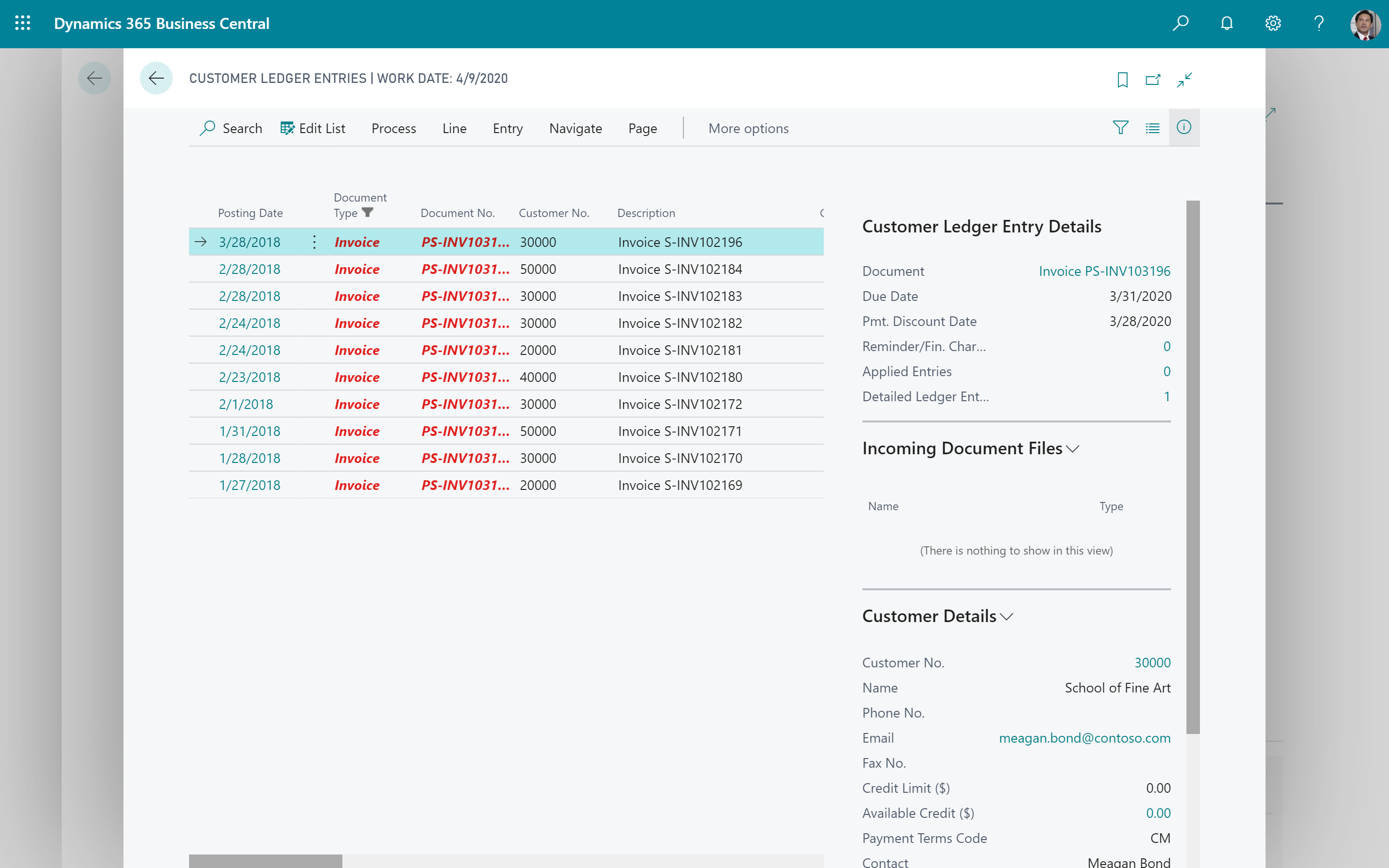Open the Help question mark
This screenshot has height=868, width=1389.
tap(1319, 24)
